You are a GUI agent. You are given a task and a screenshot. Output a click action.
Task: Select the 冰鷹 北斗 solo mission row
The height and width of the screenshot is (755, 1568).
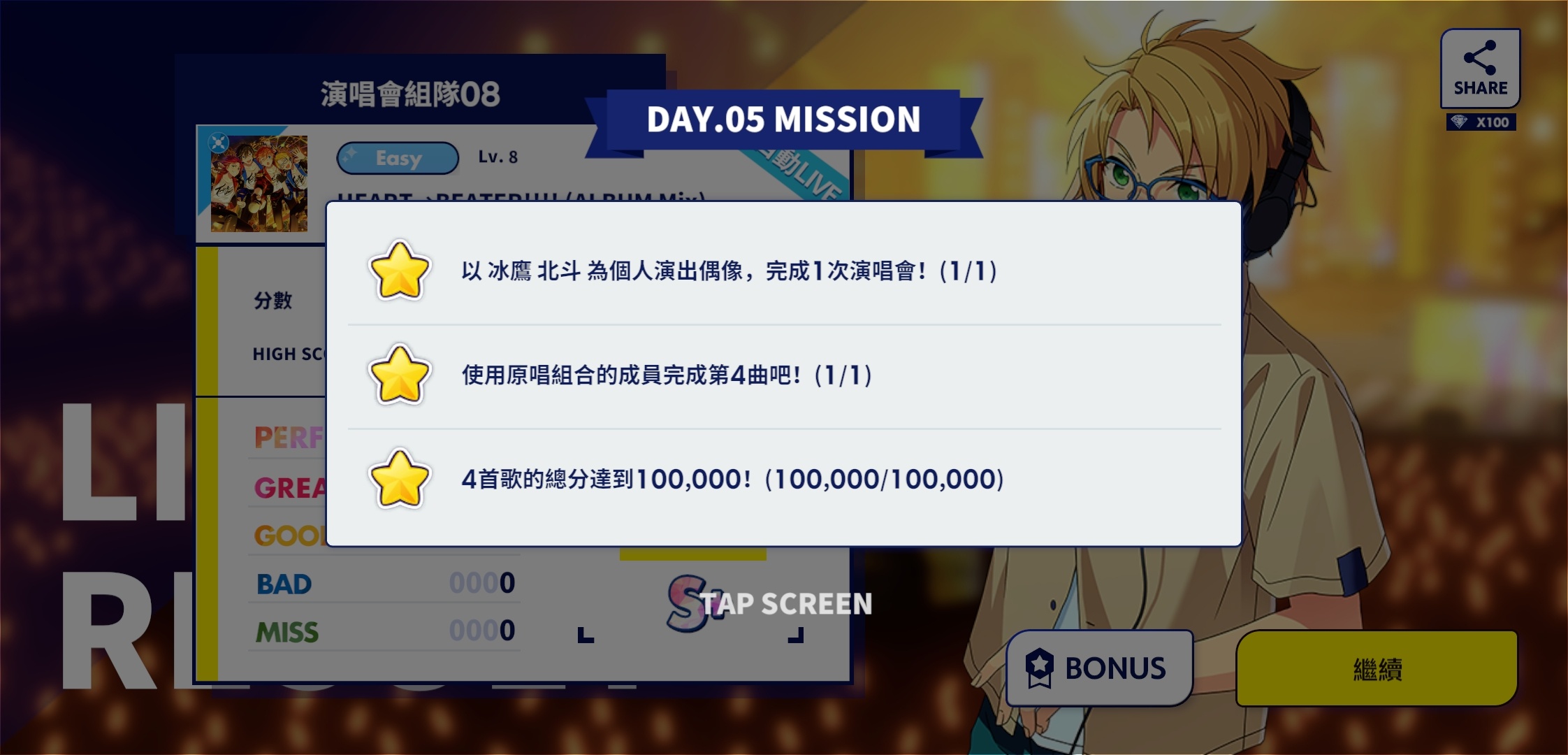(x=784, y=271)
